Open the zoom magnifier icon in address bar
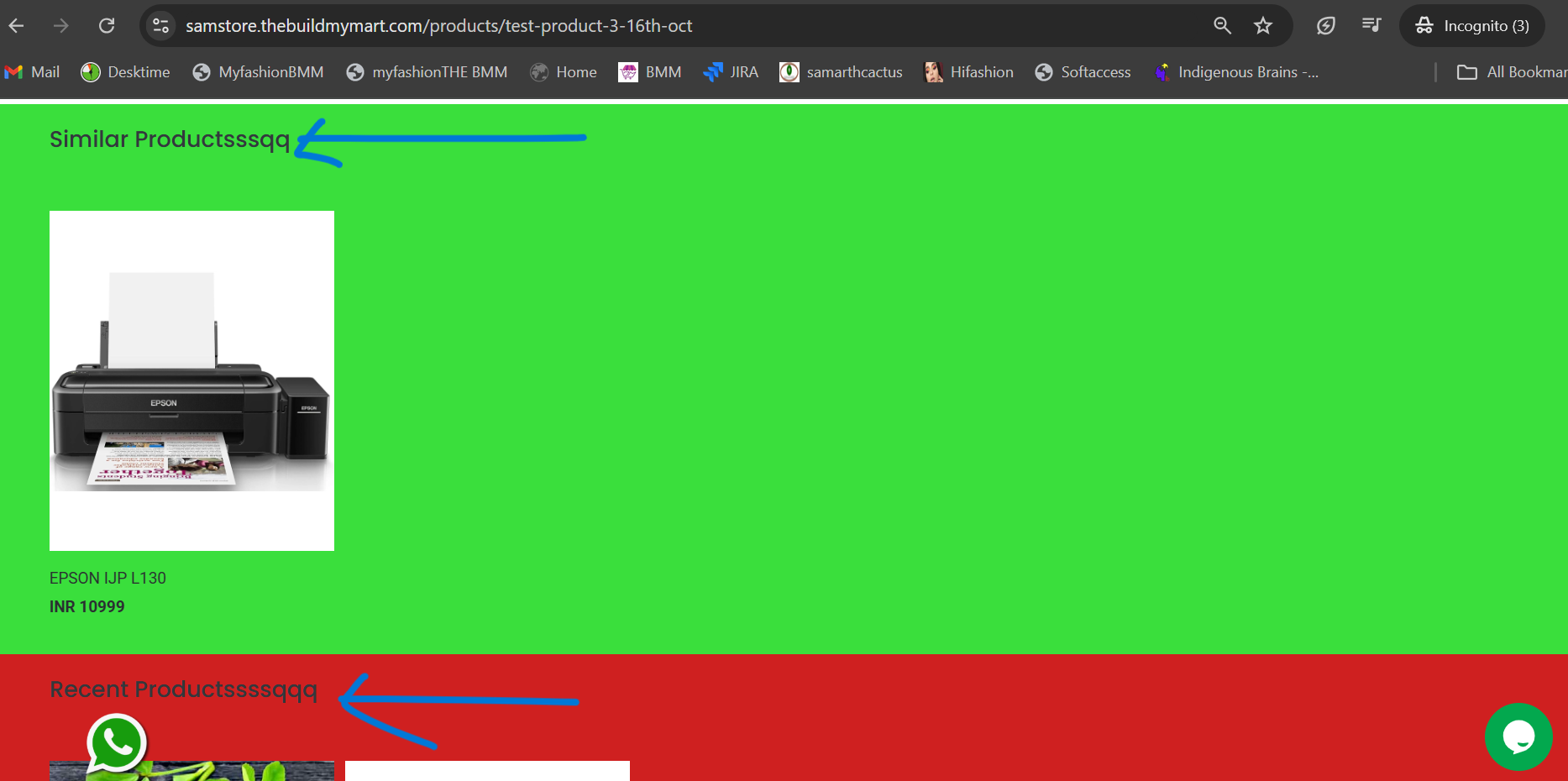The width and height of the screenshot is (1568, 781). [1222, 26]
